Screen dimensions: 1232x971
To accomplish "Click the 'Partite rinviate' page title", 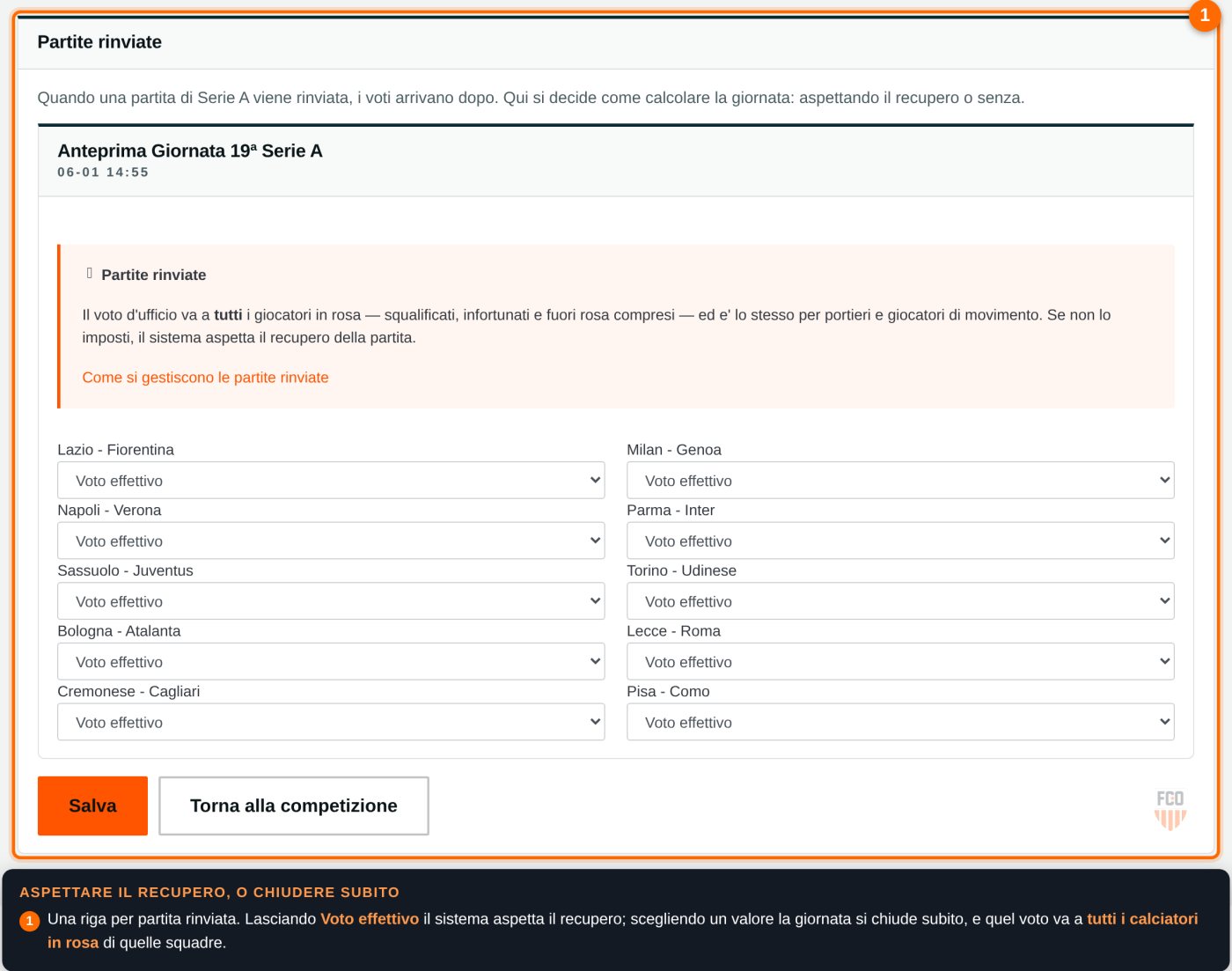I will (99, 42).
